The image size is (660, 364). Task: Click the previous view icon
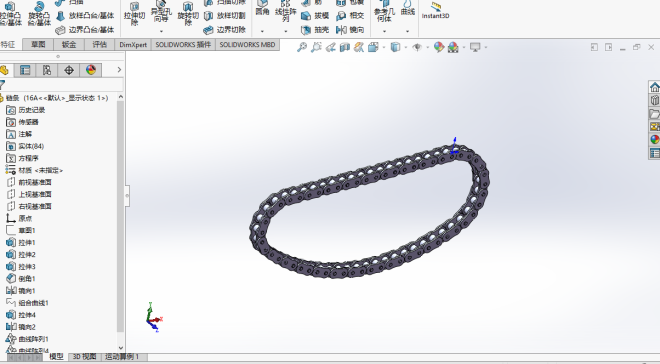click(330, 47)
